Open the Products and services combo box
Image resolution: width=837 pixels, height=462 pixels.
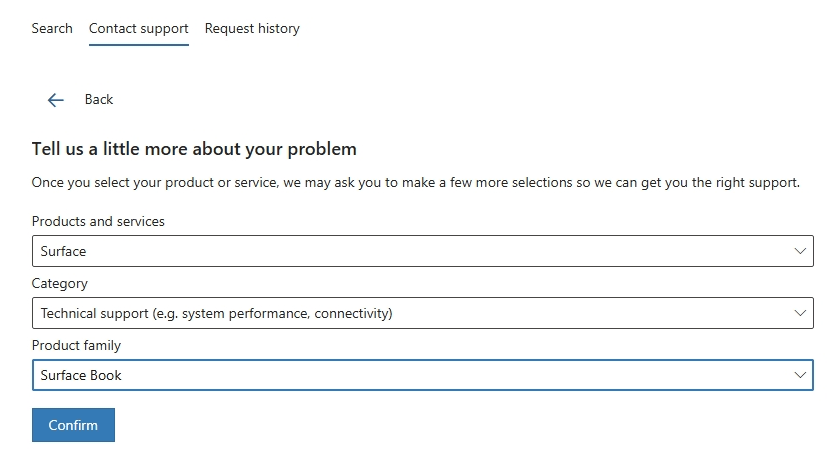[x=423, y=251]
